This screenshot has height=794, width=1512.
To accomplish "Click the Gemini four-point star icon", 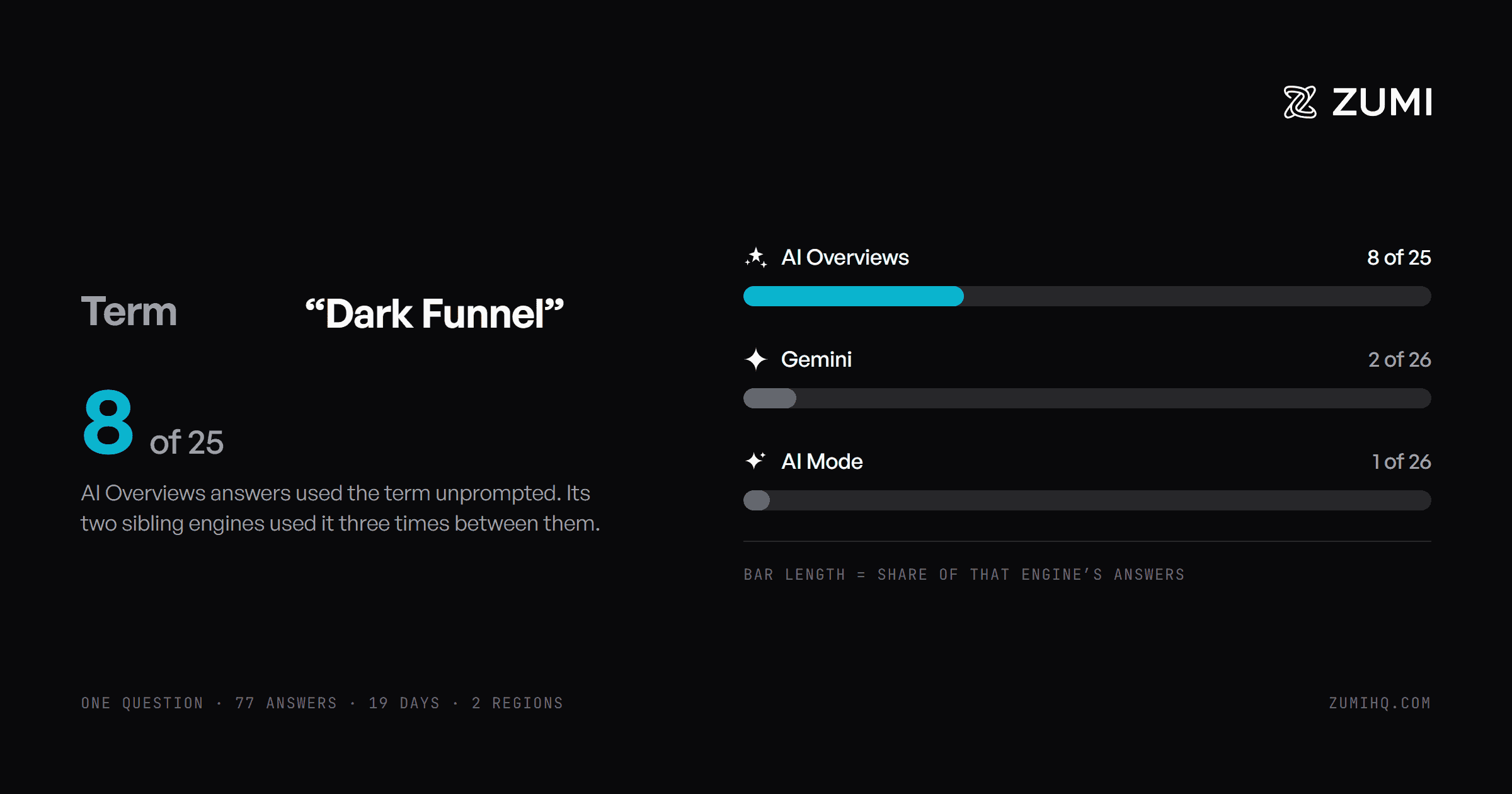I will coord(756,359).
